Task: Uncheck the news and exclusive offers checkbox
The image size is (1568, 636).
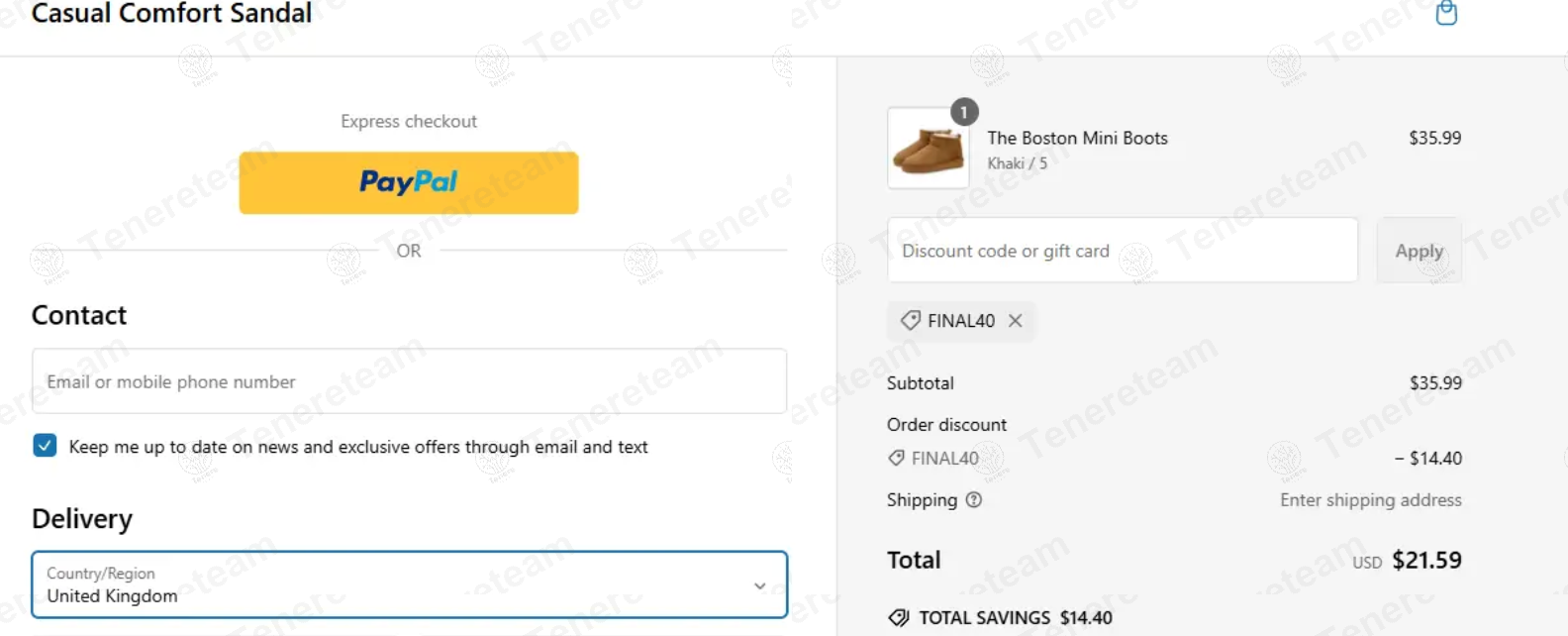Action: point(45,446)
